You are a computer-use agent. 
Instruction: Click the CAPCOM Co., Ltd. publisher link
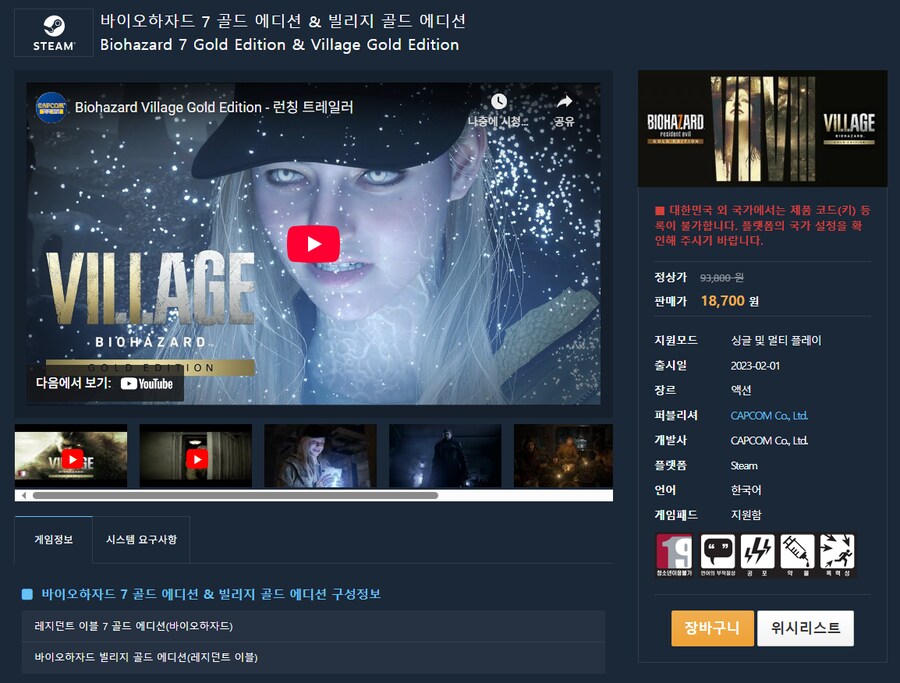pyautogui.click(x=769, y=416)
